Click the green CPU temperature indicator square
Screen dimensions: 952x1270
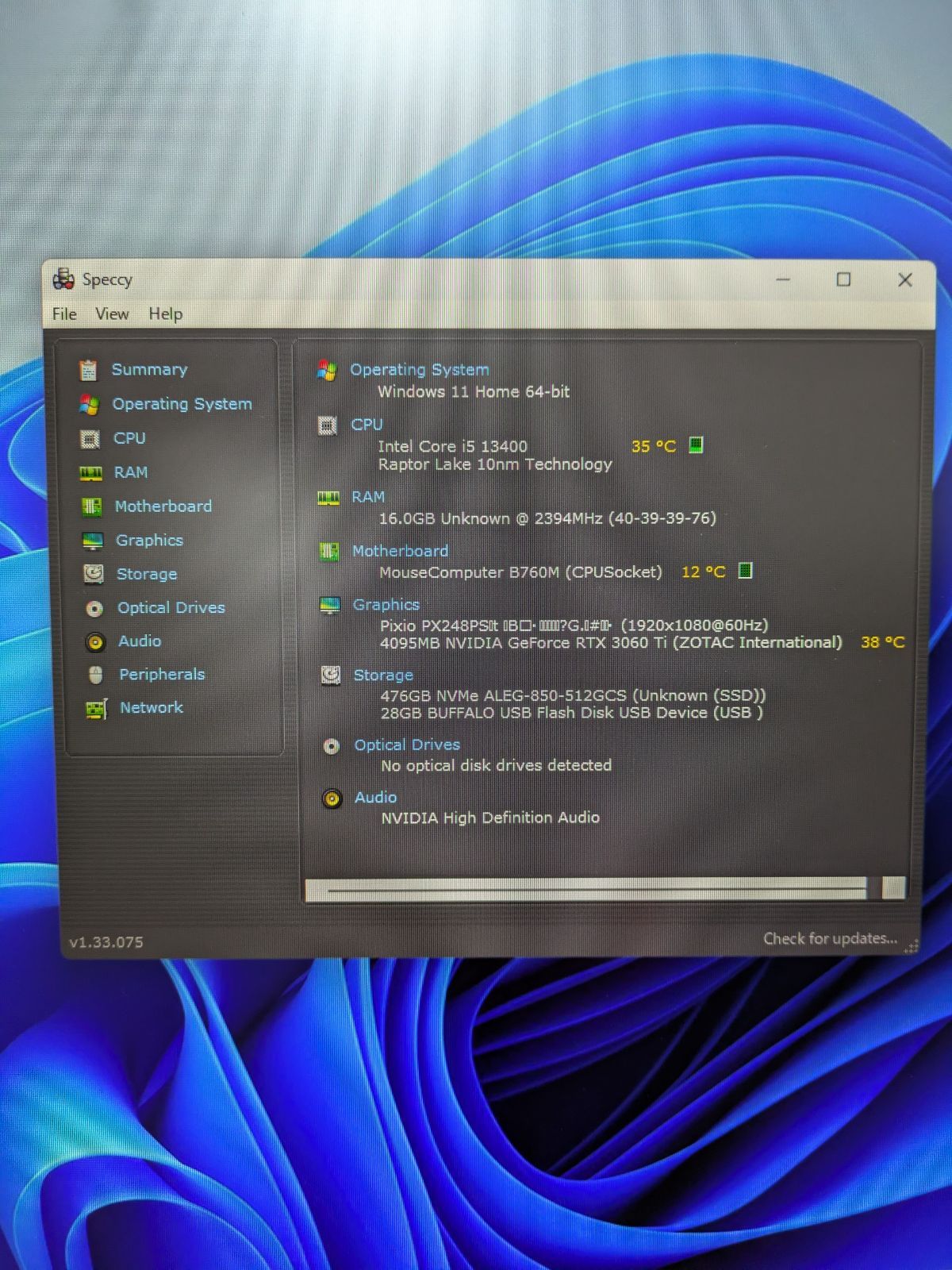696,444
